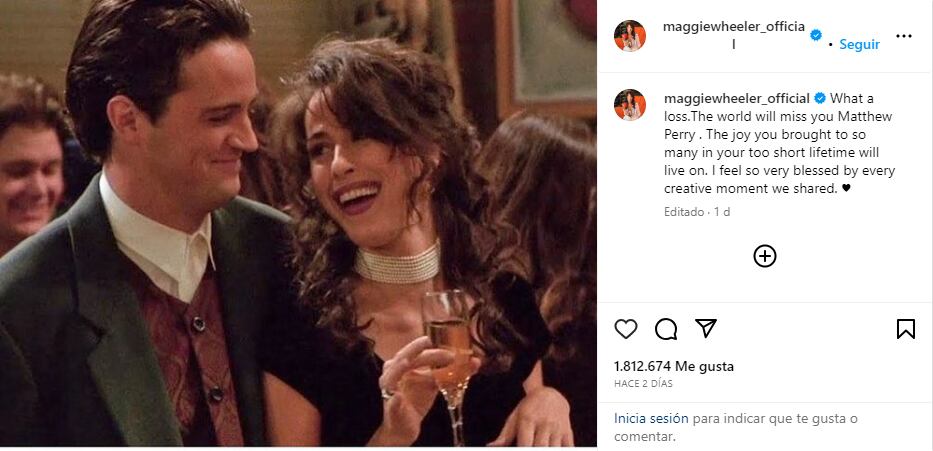Viewport: 933px width, 451px height.
Task: Click the profile avatar beside the caption
Action: pos(630,105)
